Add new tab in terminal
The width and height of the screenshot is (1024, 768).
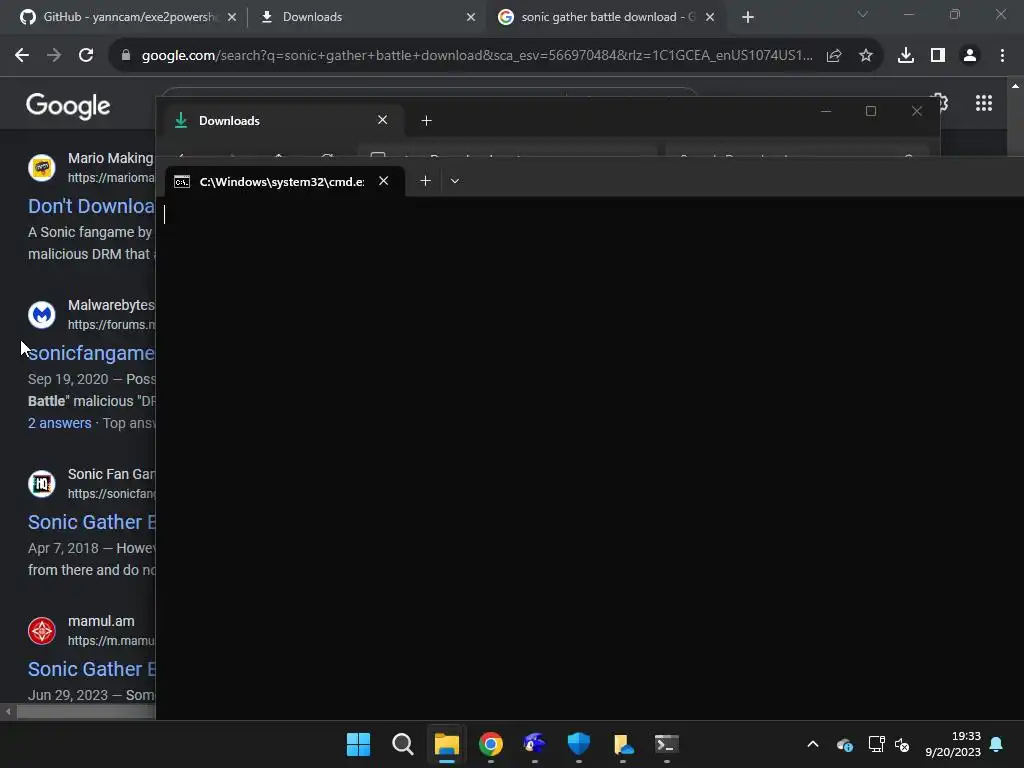coord(425,181)
